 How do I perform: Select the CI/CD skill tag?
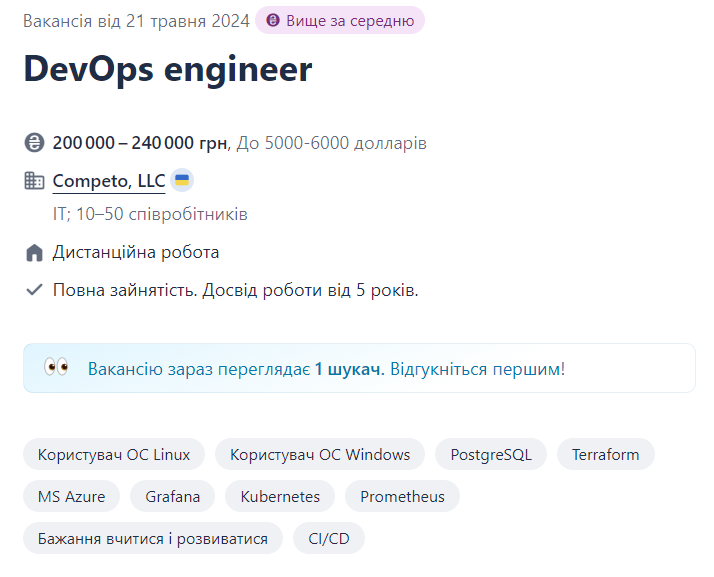click(329, 538)
